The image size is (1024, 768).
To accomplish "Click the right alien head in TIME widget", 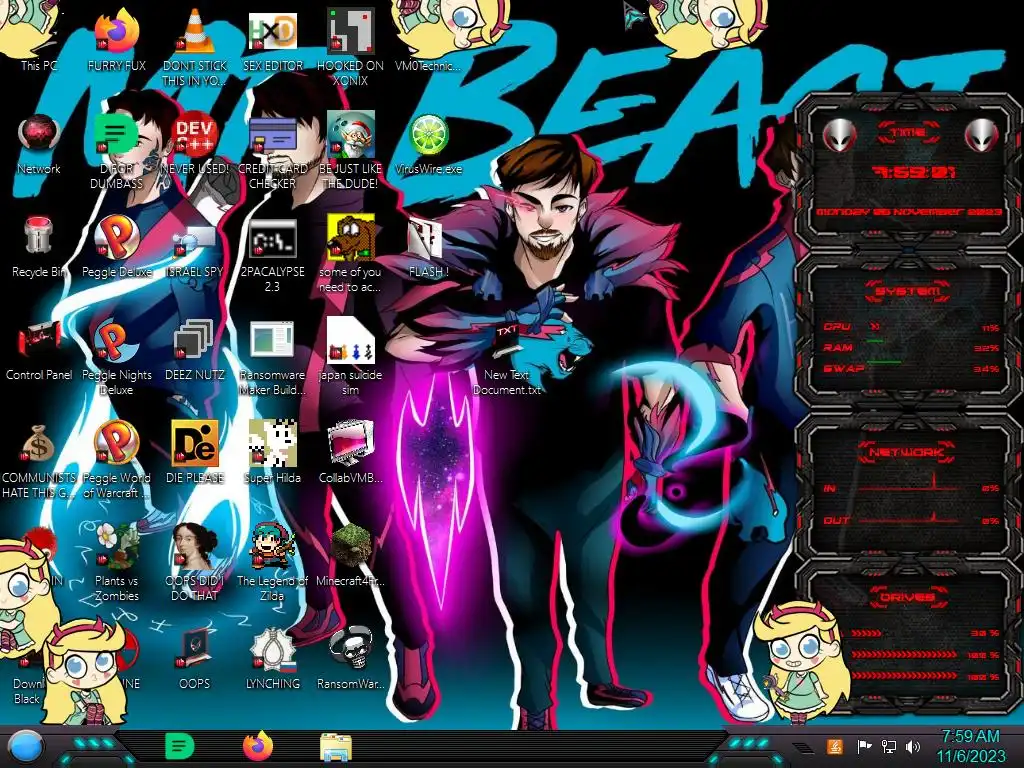I will (982, 136).
